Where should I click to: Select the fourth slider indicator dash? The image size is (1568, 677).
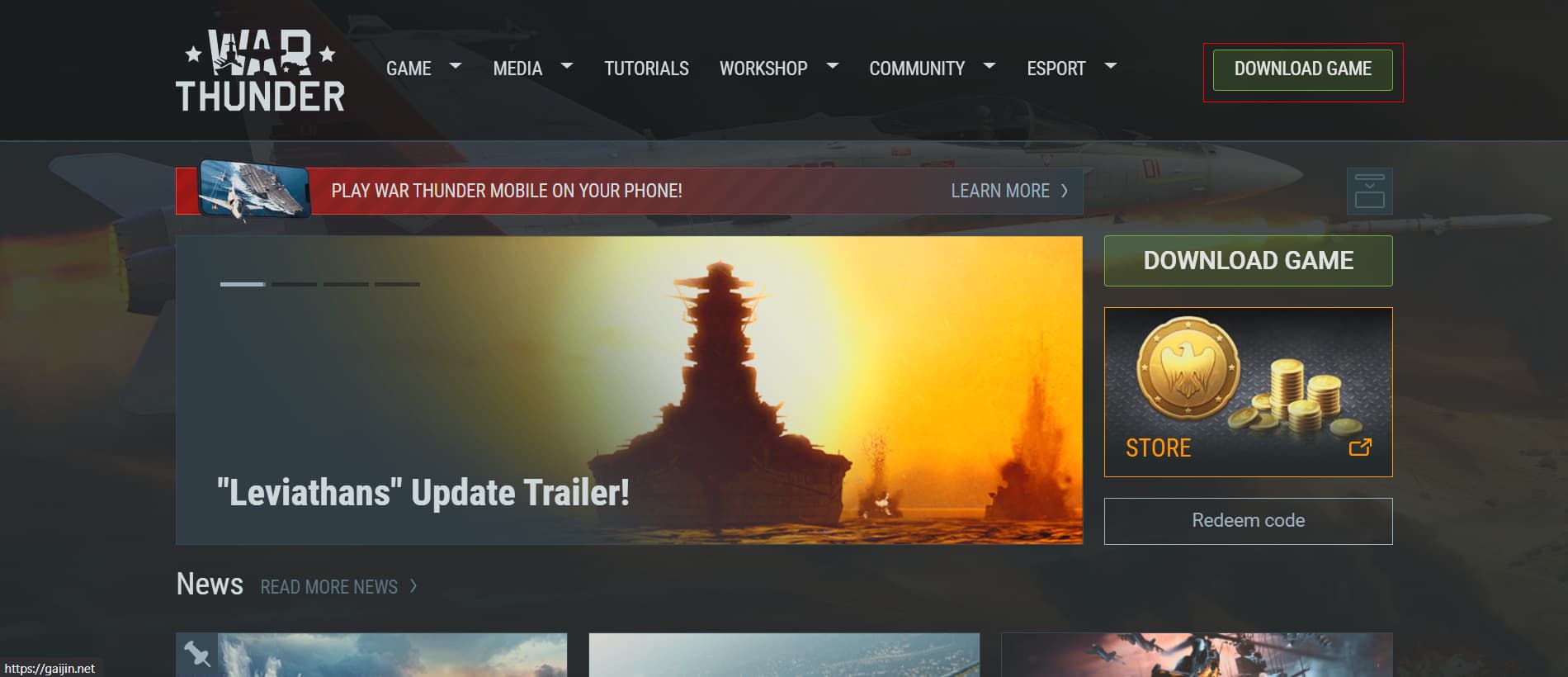point(397,284)
